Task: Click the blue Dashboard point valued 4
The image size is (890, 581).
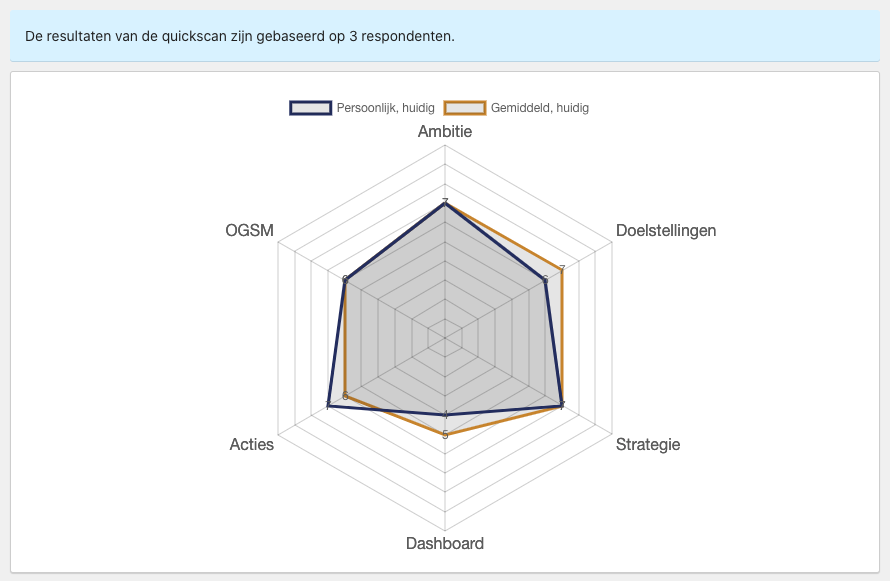Action: coord(445,415)
